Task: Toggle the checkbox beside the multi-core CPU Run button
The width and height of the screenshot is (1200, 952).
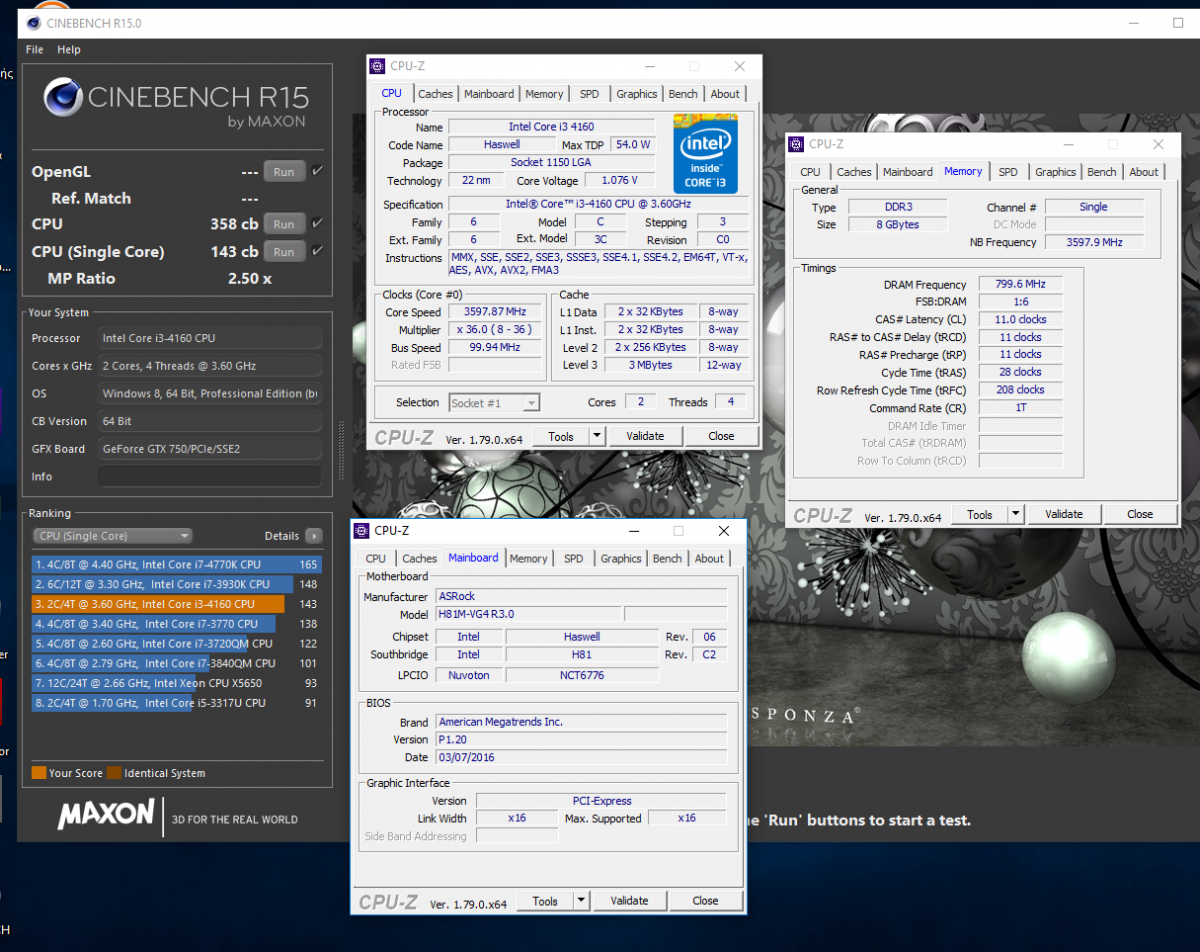Action: [x=317, y=224]
